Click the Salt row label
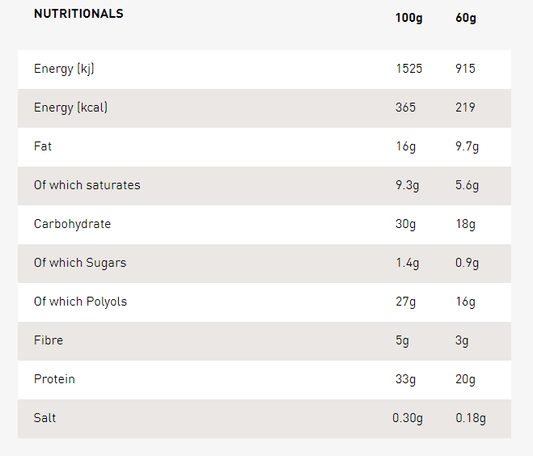 tap(45, 418)
